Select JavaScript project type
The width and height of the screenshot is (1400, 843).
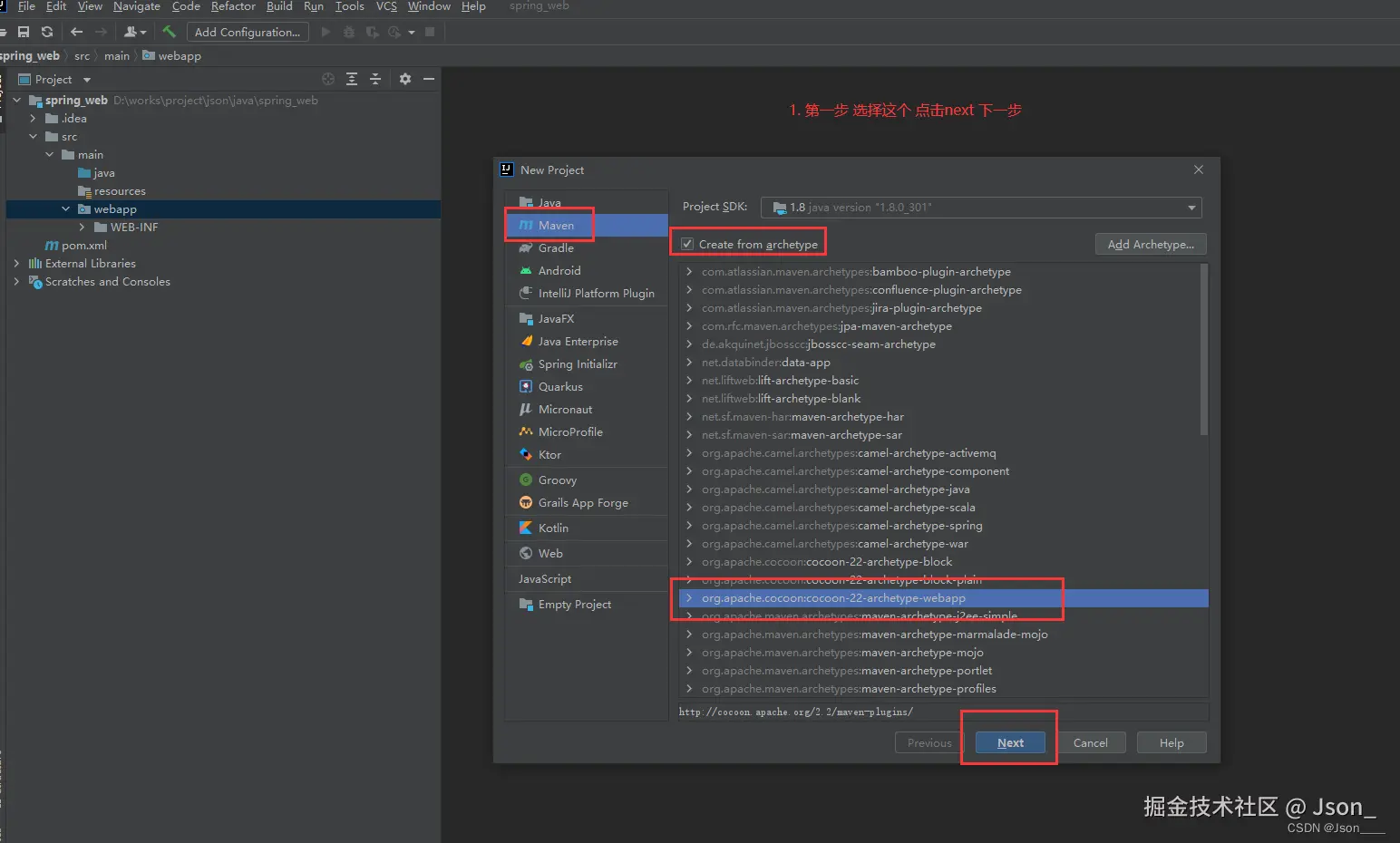(587, 578)
